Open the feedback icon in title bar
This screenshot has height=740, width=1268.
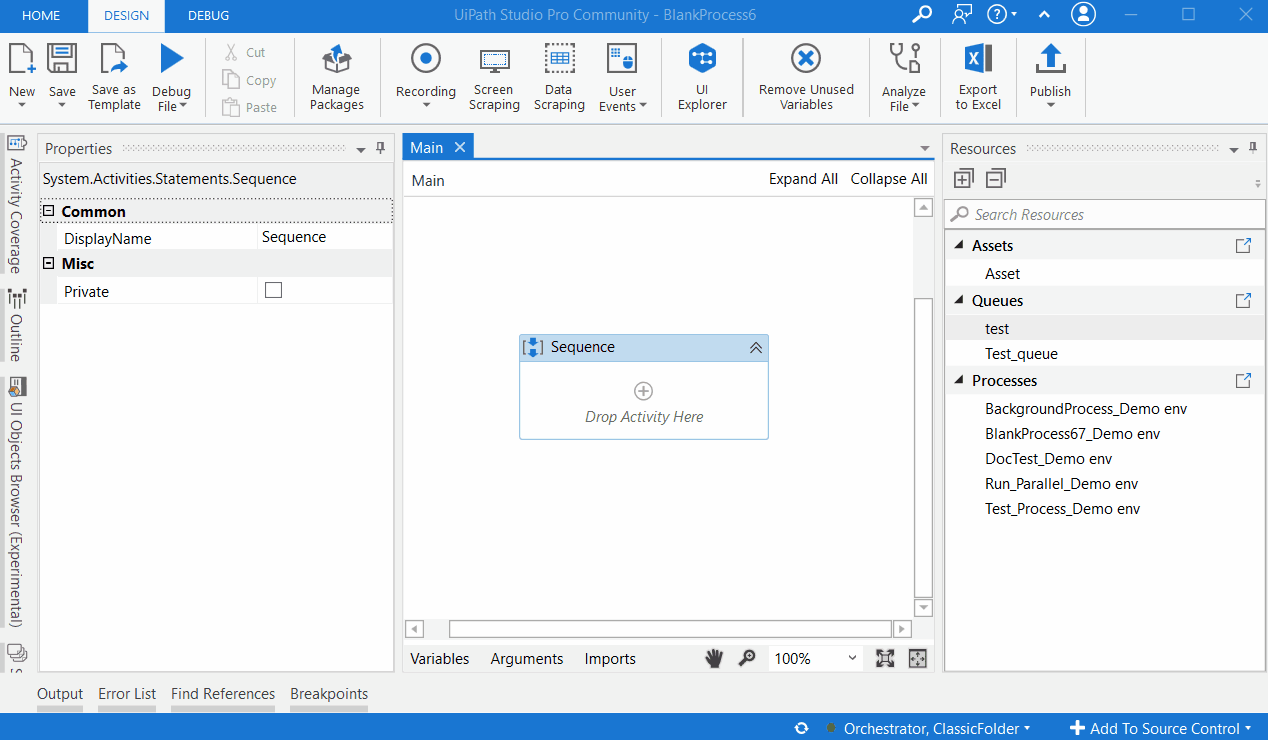pos(961,14)
